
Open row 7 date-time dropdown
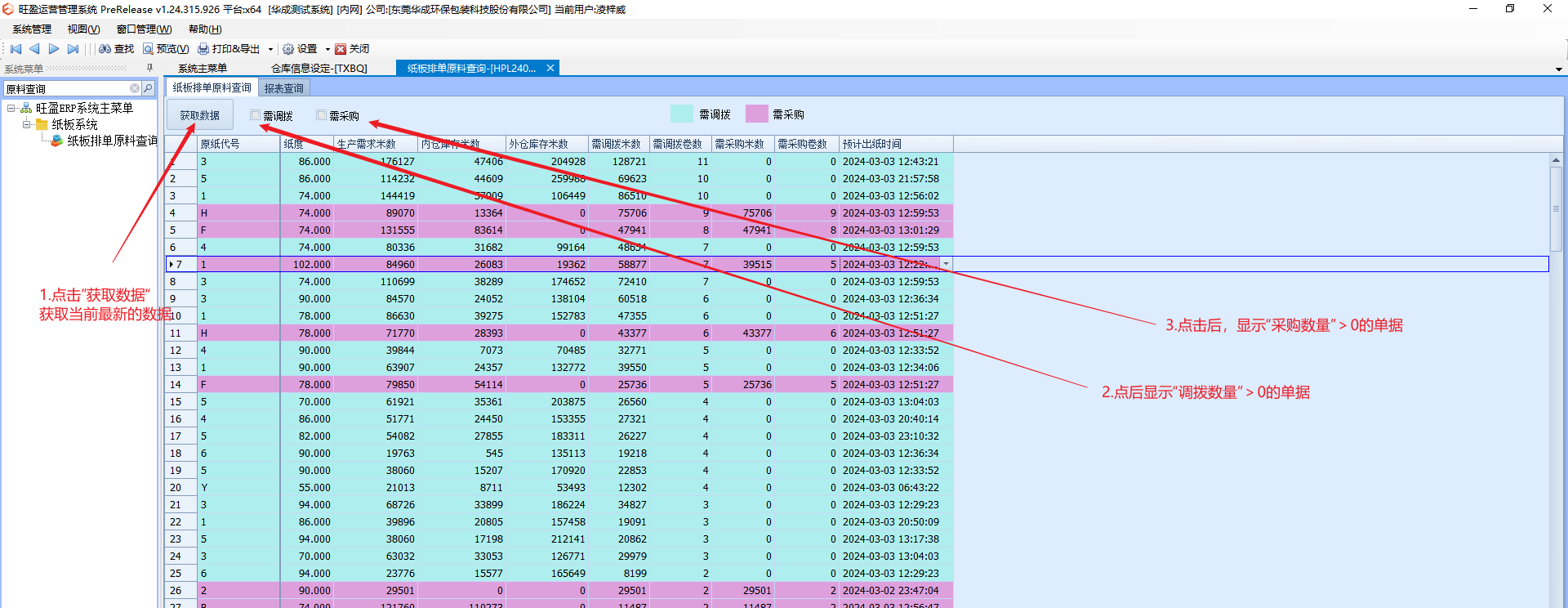point(946,264)
